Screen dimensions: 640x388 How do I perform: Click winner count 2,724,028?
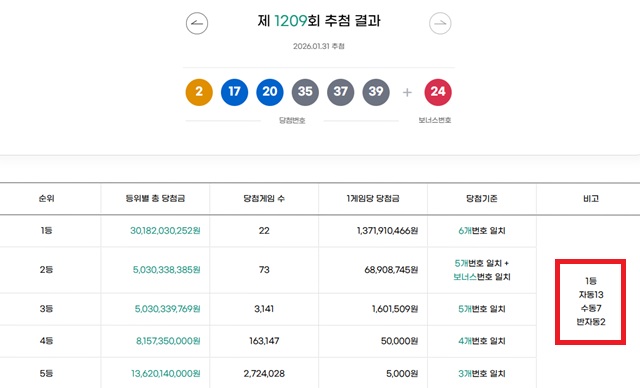coord(264,373)
